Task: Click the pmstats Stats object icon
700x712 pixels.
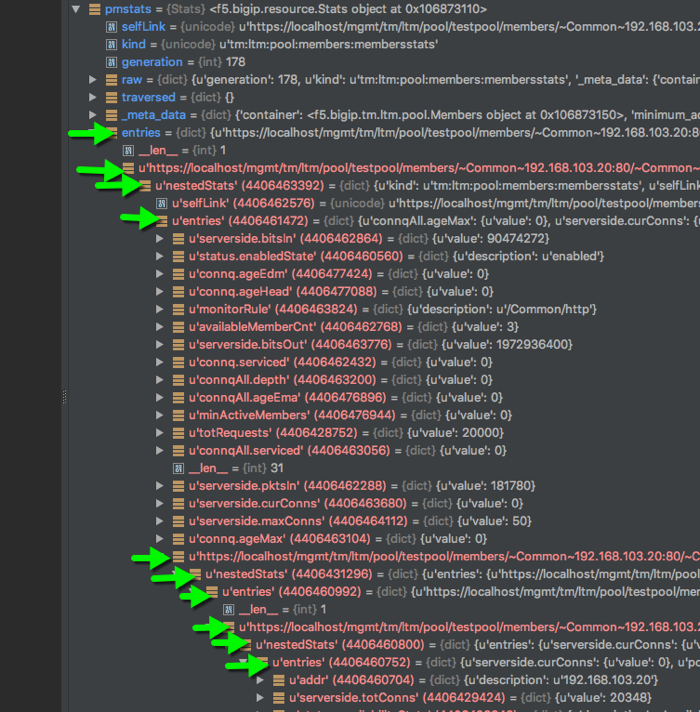Action: [x=94, y=9]
